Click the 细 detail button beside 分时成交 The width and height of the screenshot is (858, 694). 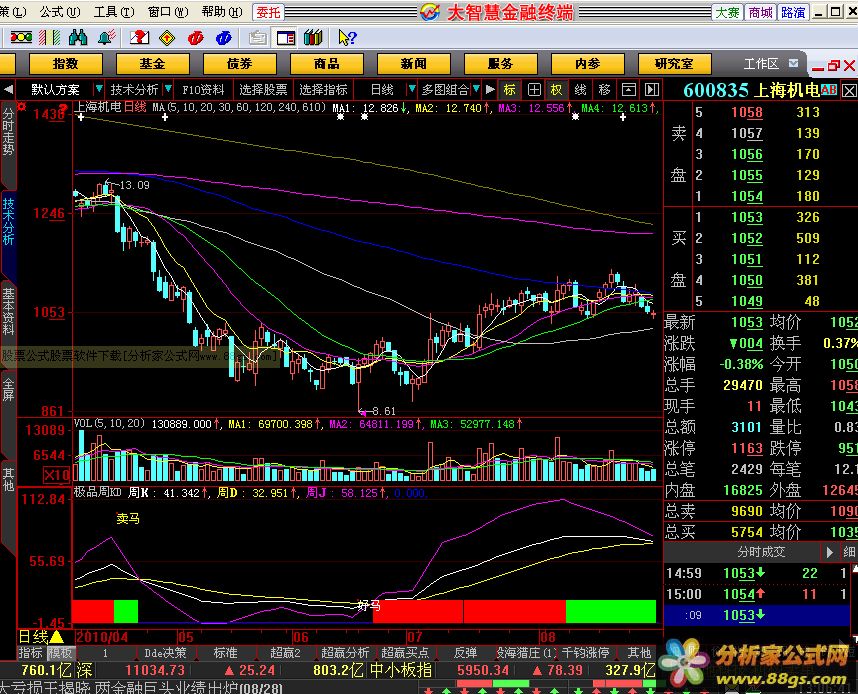849,552
